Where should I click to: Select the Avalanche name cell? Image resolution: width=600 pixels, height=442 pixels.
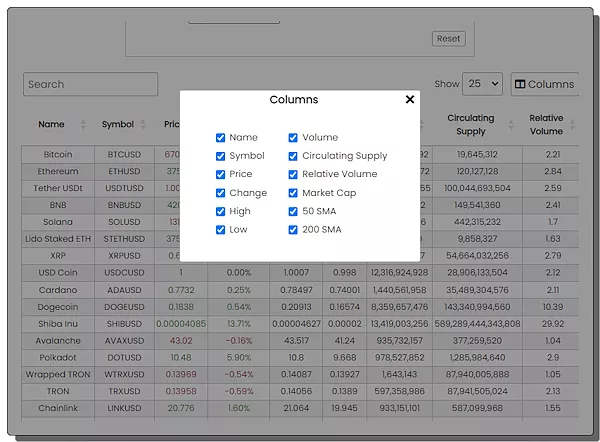pos(58,341)
